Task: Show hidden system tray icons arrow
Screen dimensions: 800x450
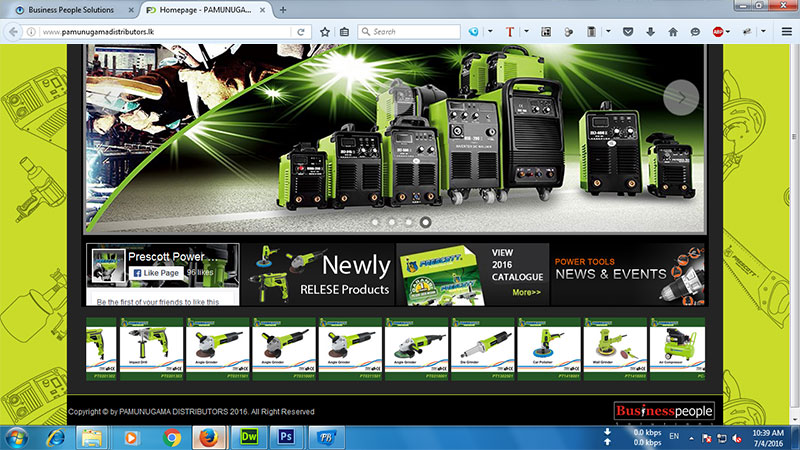Action: 691,438
